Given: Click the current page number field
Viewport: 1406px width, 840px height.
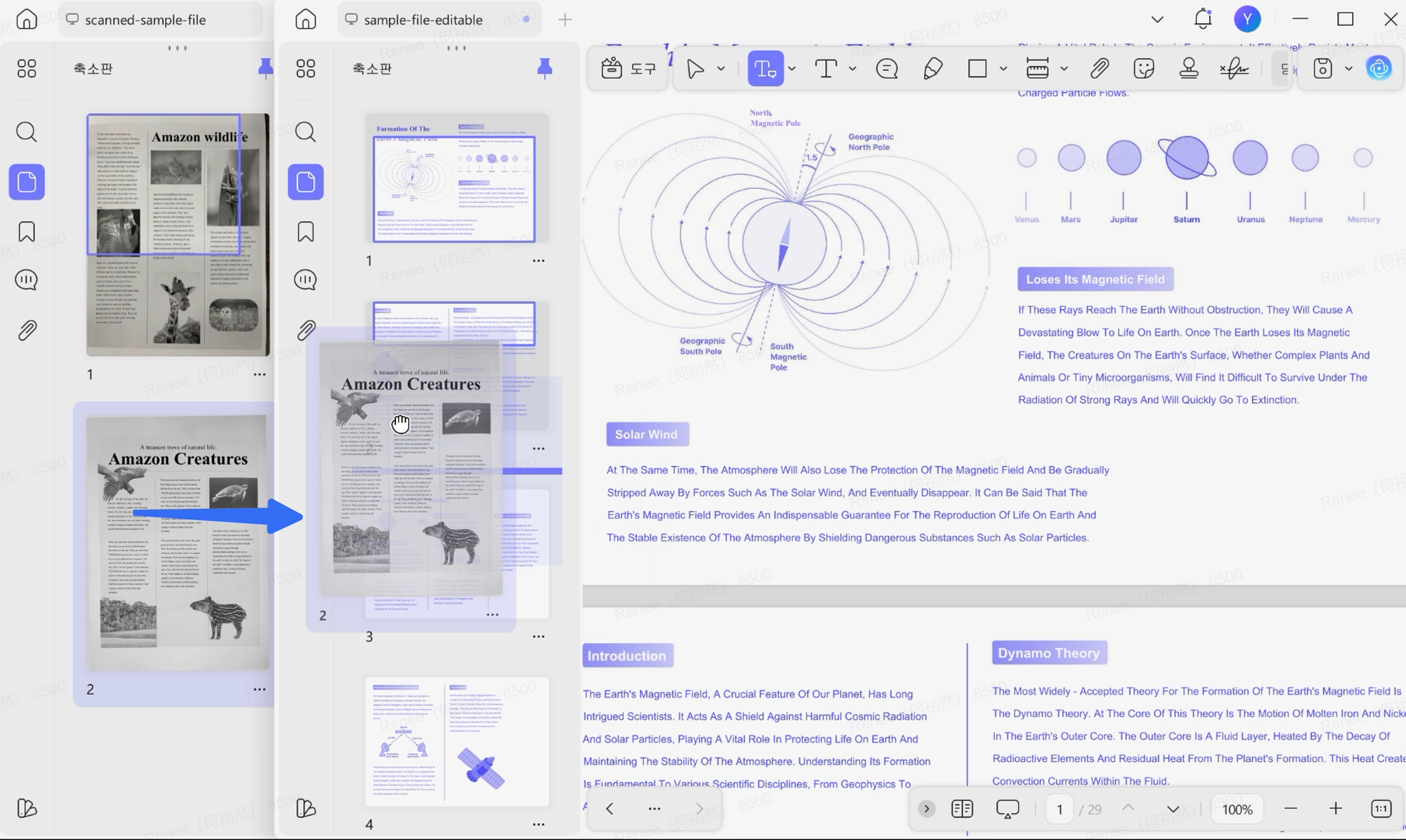Looking at the screenshot, I should point(1059,809).
